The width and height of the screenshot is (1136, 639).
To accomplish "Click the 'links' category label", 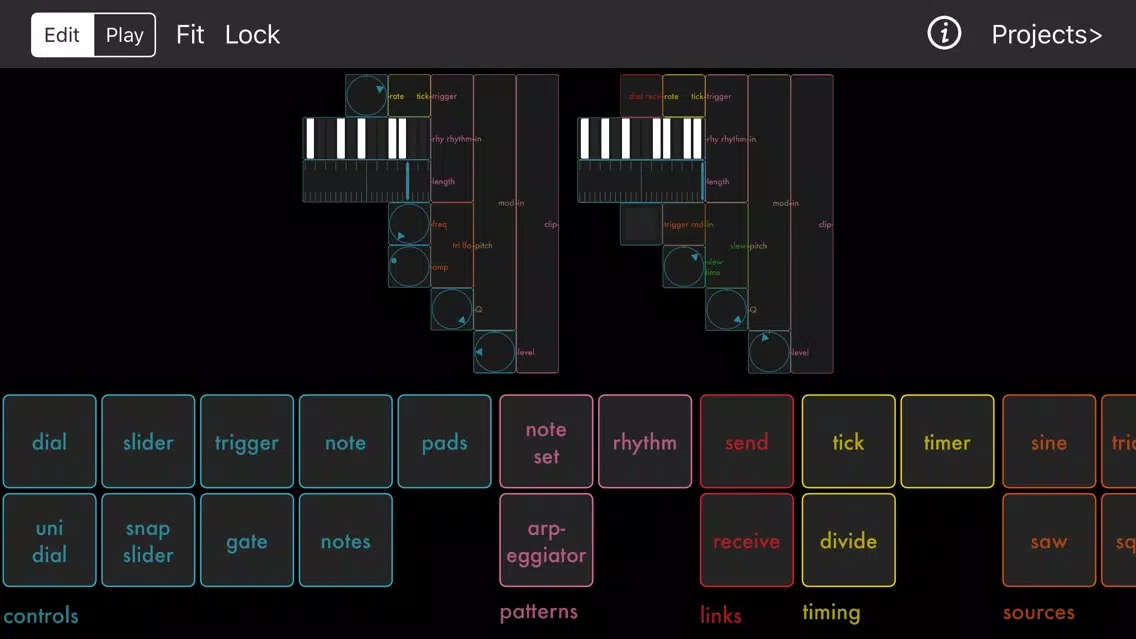I will pyautogui.click(x=721, y=615).
